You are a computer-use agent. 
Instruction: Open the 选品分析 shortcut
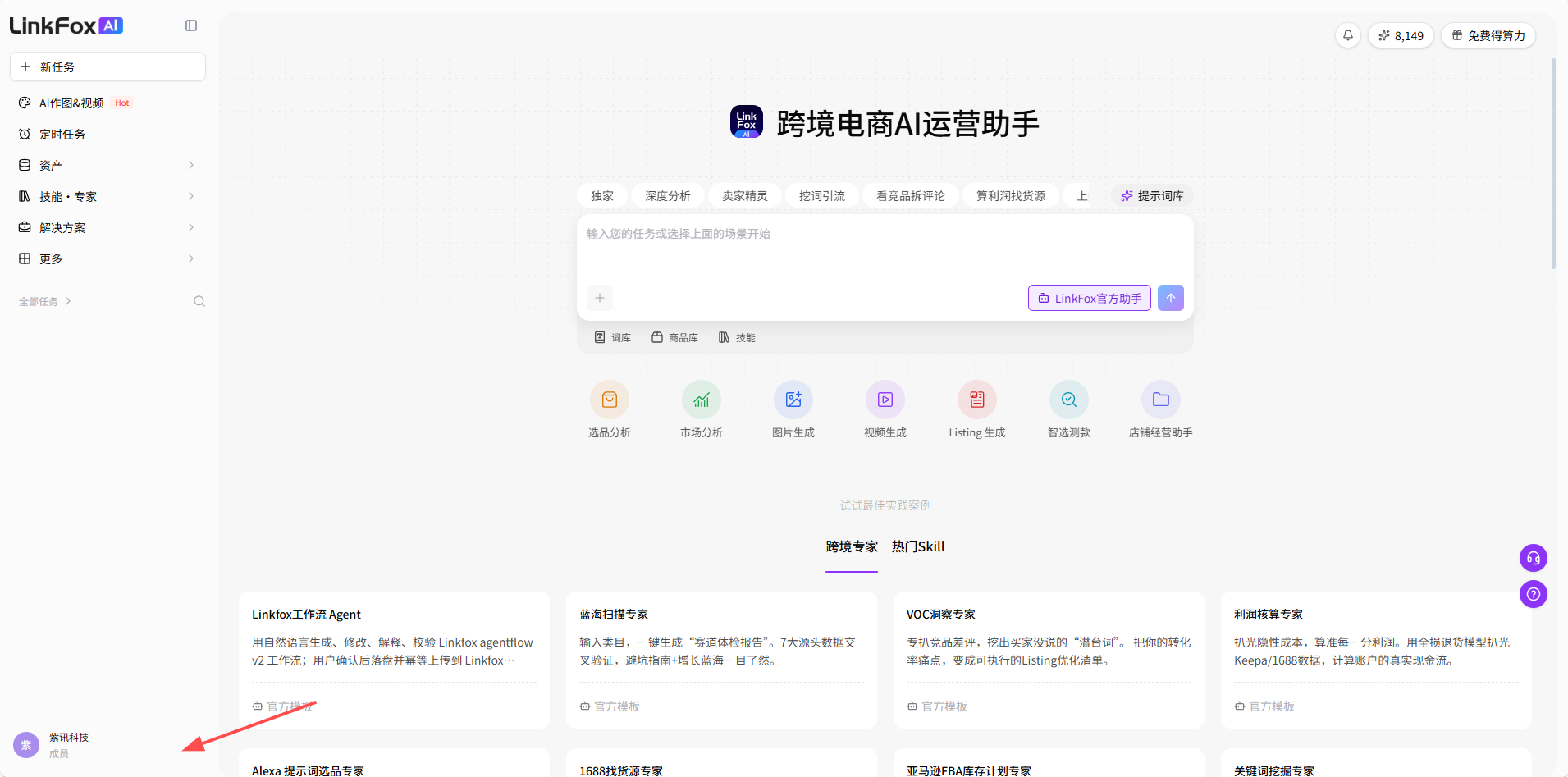(610, 409)
